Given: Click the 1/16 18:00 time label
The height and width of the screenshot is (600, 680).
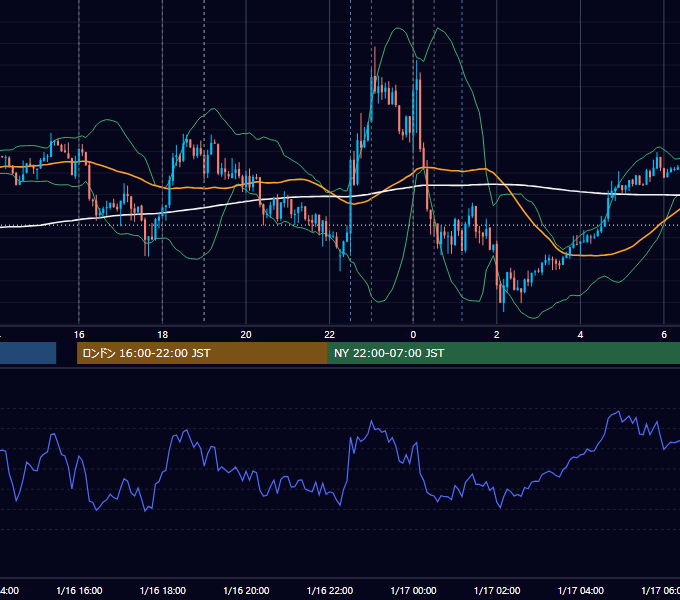Looking at the screenshot, I should [163, 590].
